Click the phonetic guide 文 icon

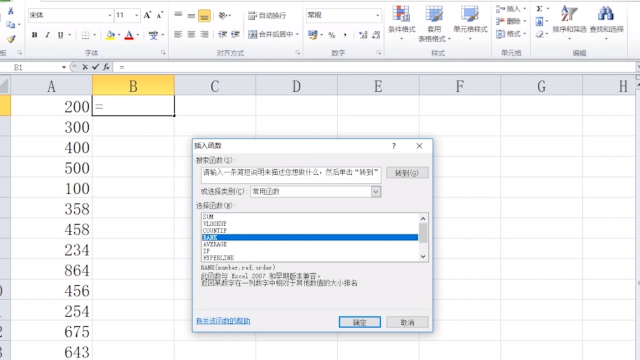tap(153, 35)
